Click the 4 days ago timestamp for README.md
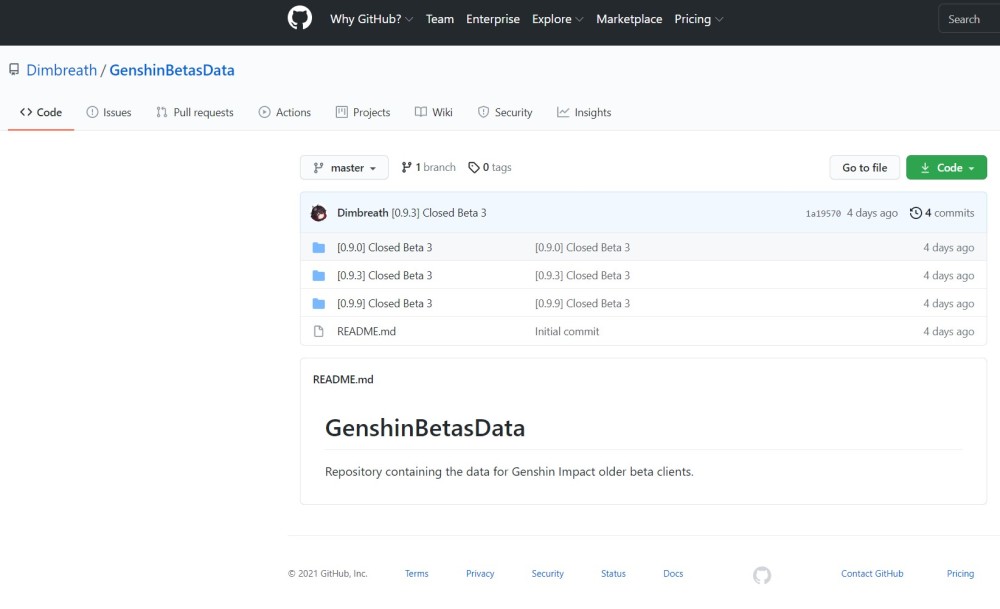 coord(949,332)
